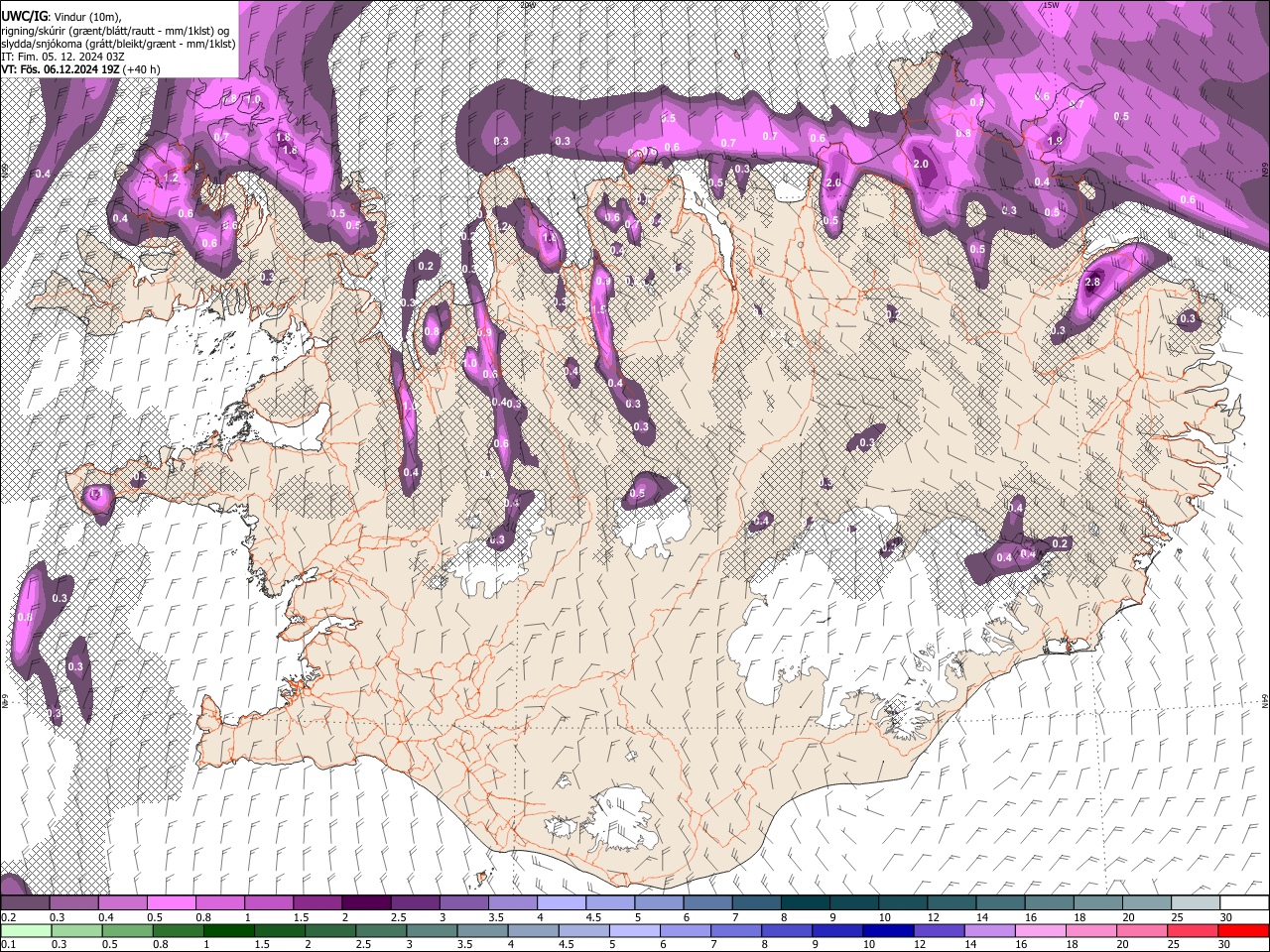Pick the darkest purple 2 swatch in purple scale
1270x952 pixels.
pyautogui.click(x=365, y=903)
